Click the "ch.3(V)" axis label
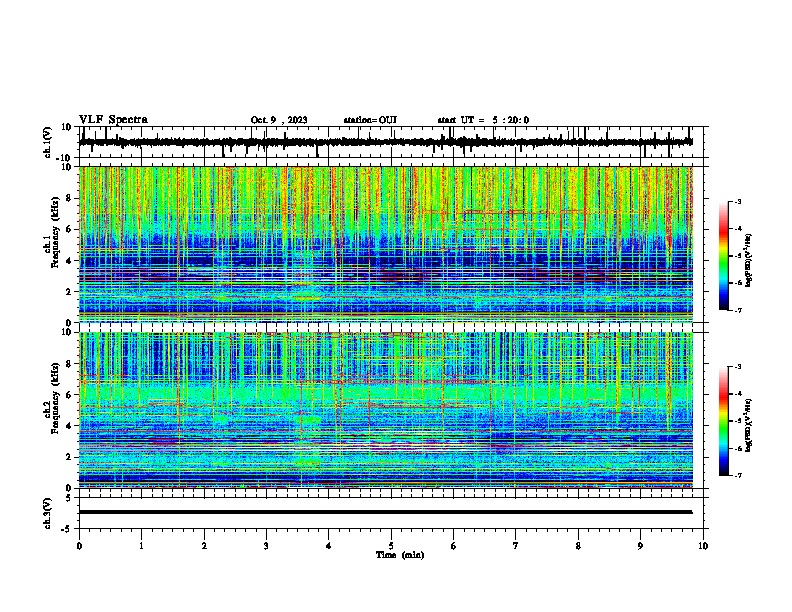The image size is (792, 612). click(48, 513)
